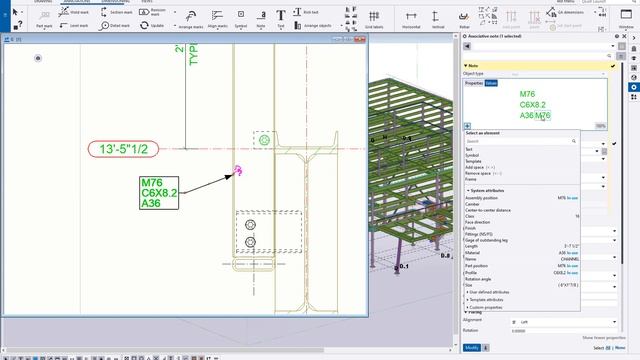Switch to the highlighted Values tab
The height and width of the screenshot is (360, 640).
tap(491, 83)
